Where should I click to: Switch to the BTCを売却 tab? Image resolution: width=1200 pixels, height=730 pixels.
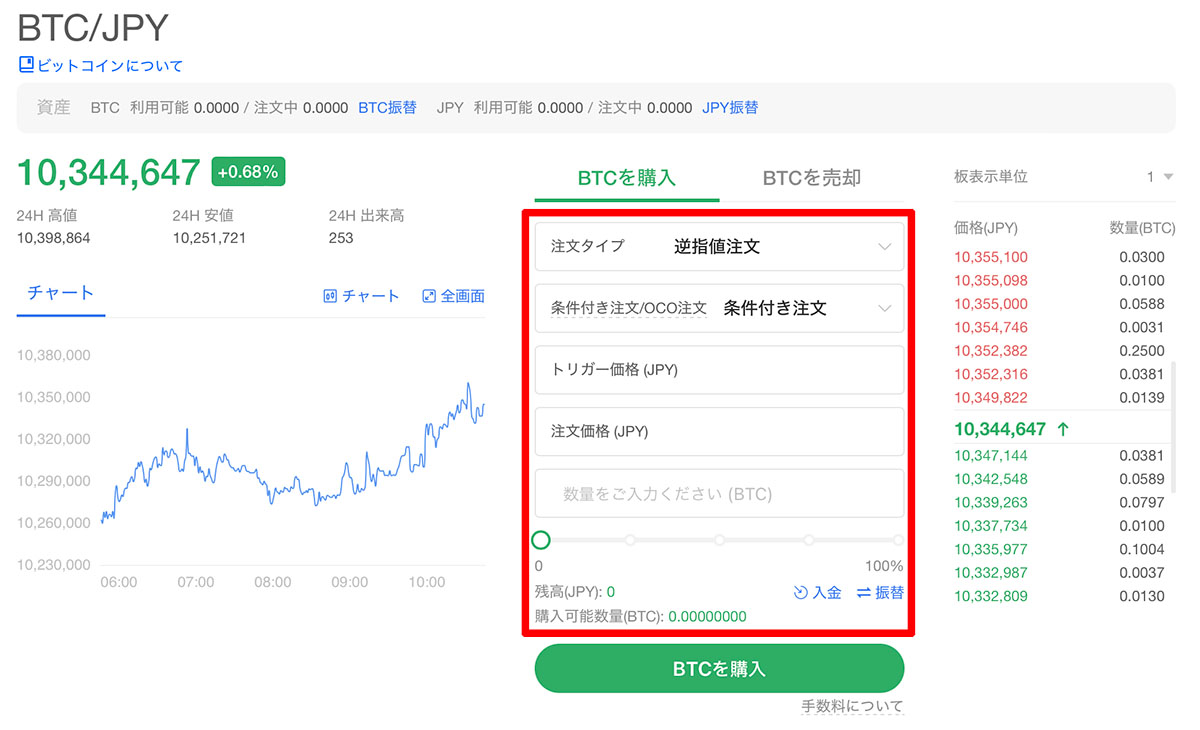[812, 178]
